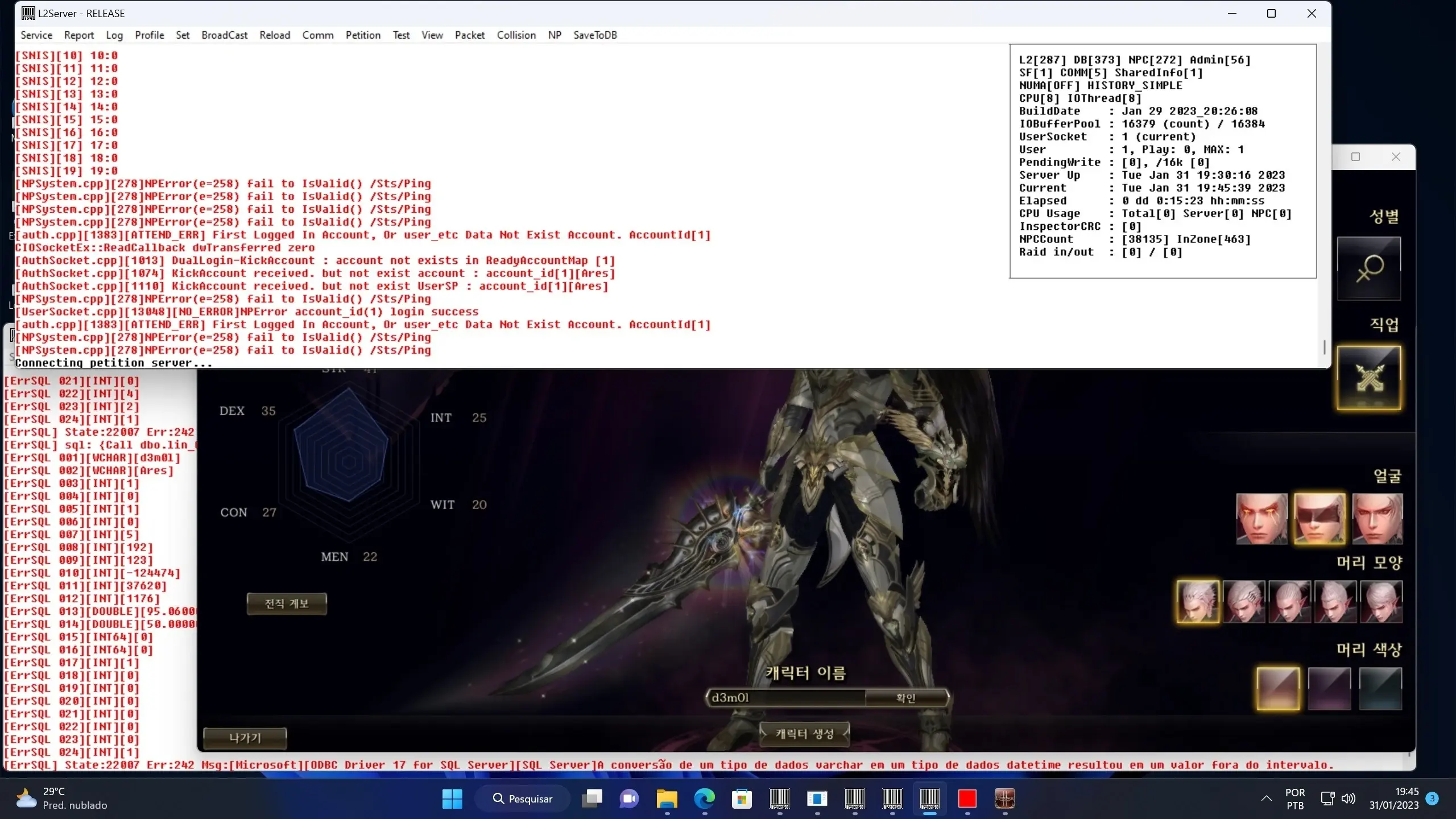Choose the blindfolded face option
Screen dimensions: 1456x819
(x=1319, y=519)
